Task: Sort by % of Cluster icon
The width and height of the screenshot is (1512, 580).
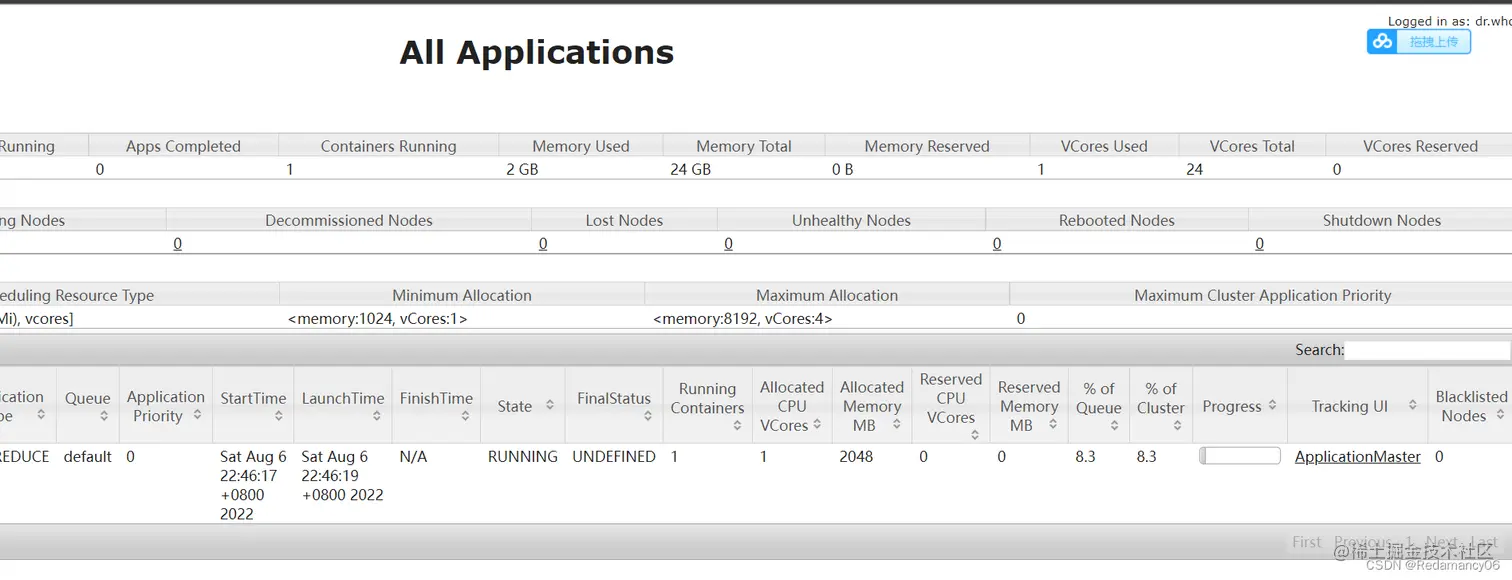Action: [1177, 426]
